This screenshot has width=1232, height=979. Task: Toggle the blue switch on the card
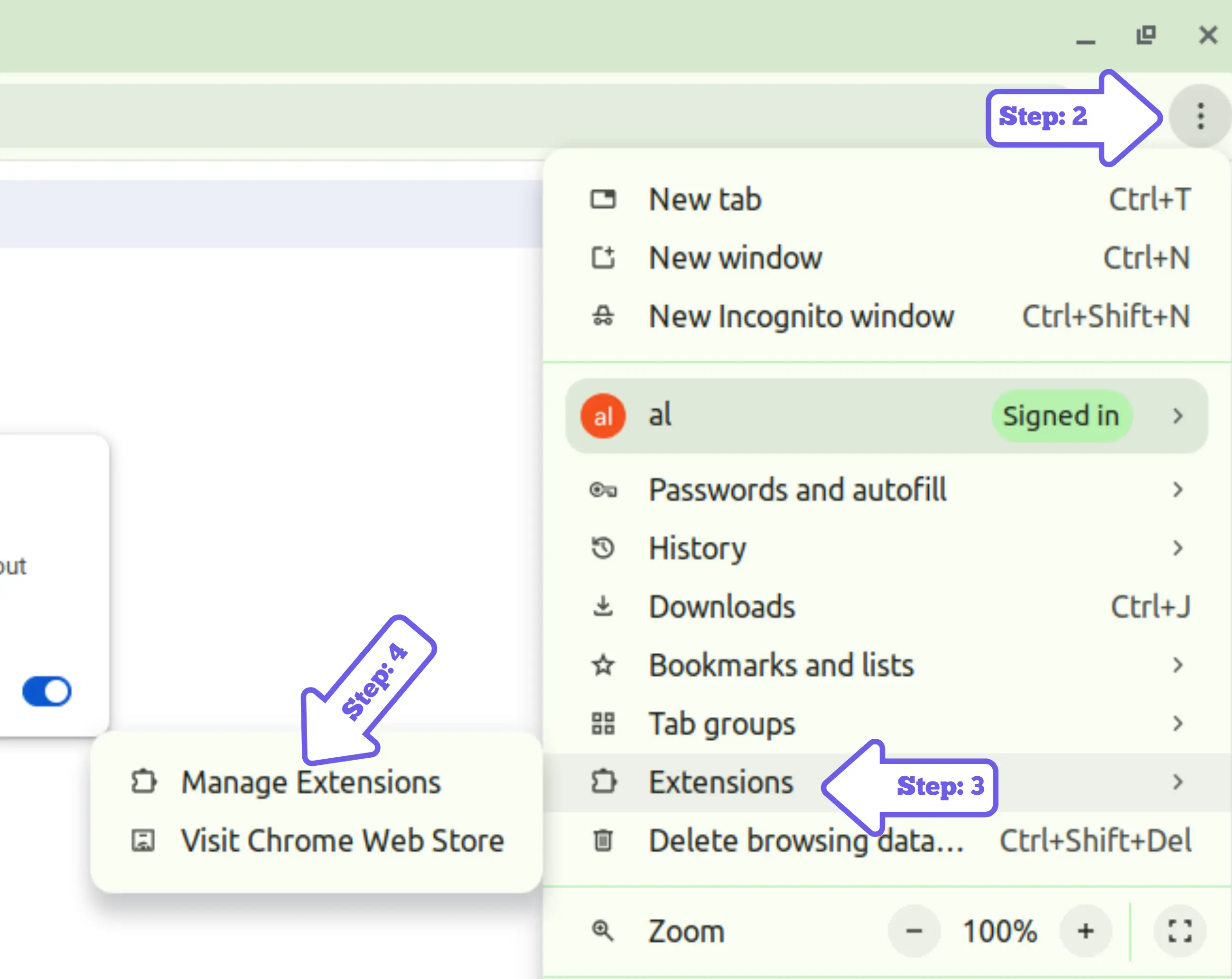tap(47, 692)
